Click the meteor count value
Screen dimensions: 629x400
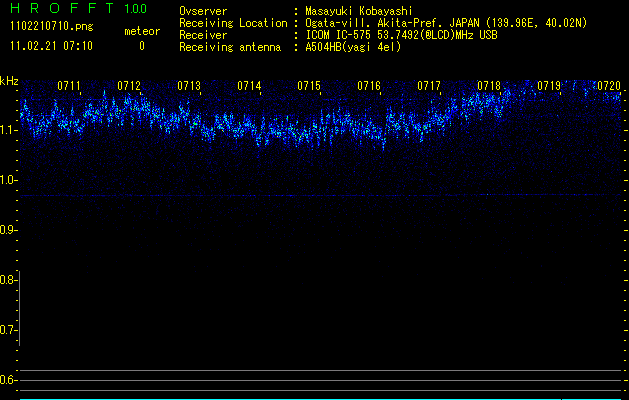coord(141,46)
